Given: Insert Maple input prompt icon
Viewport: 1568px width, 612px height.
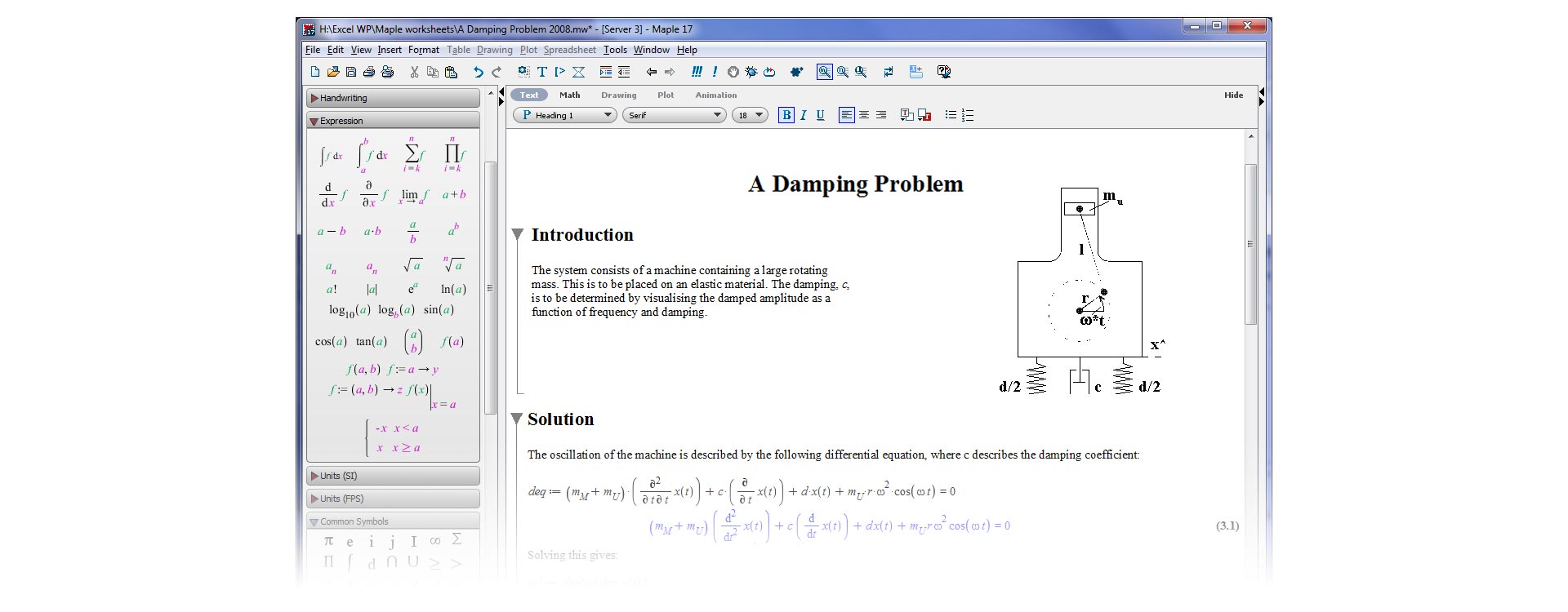Looking at the screenshot, I should (559, 72).
